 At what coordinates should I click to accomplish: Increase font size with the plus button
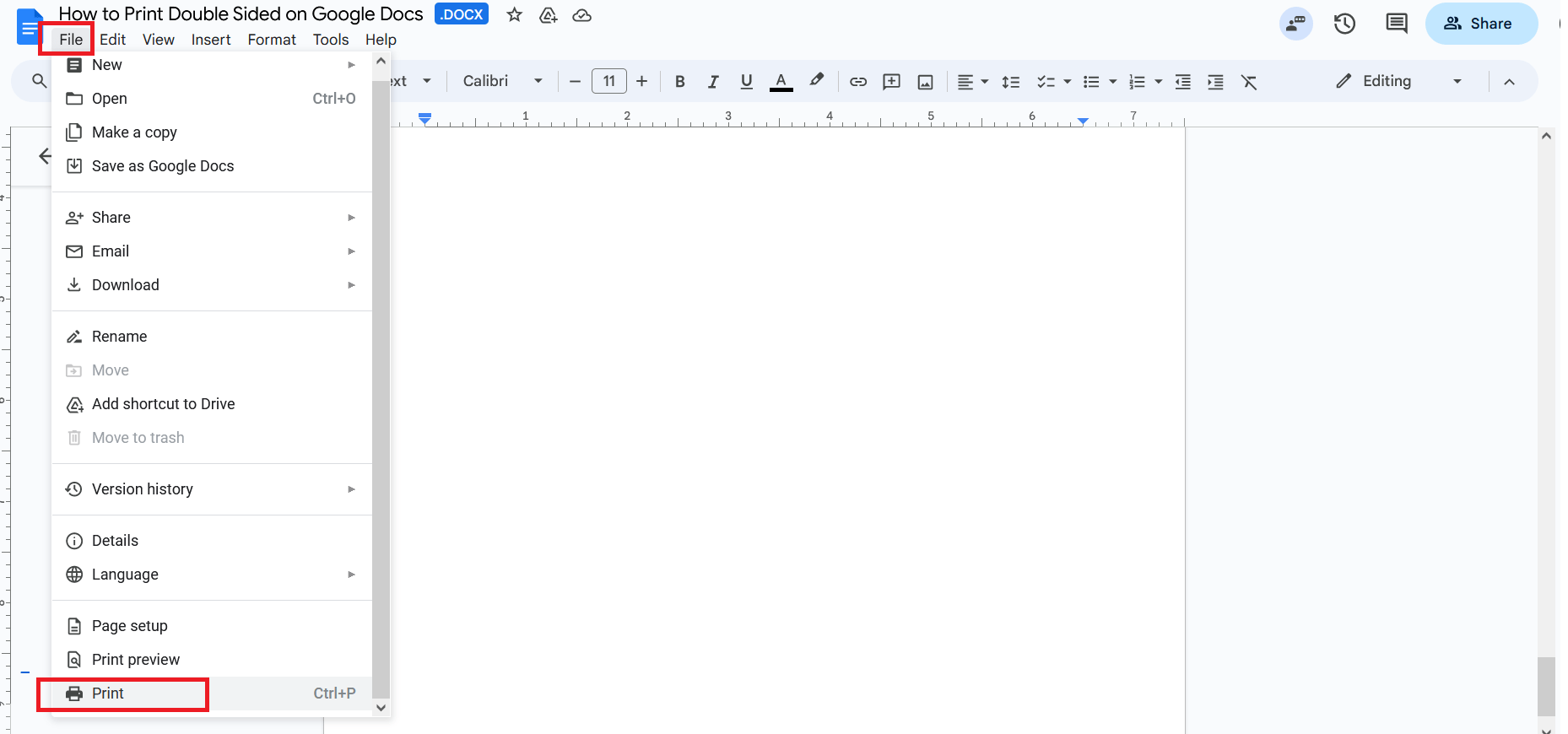pyautogui.click(x=642, y=81)
